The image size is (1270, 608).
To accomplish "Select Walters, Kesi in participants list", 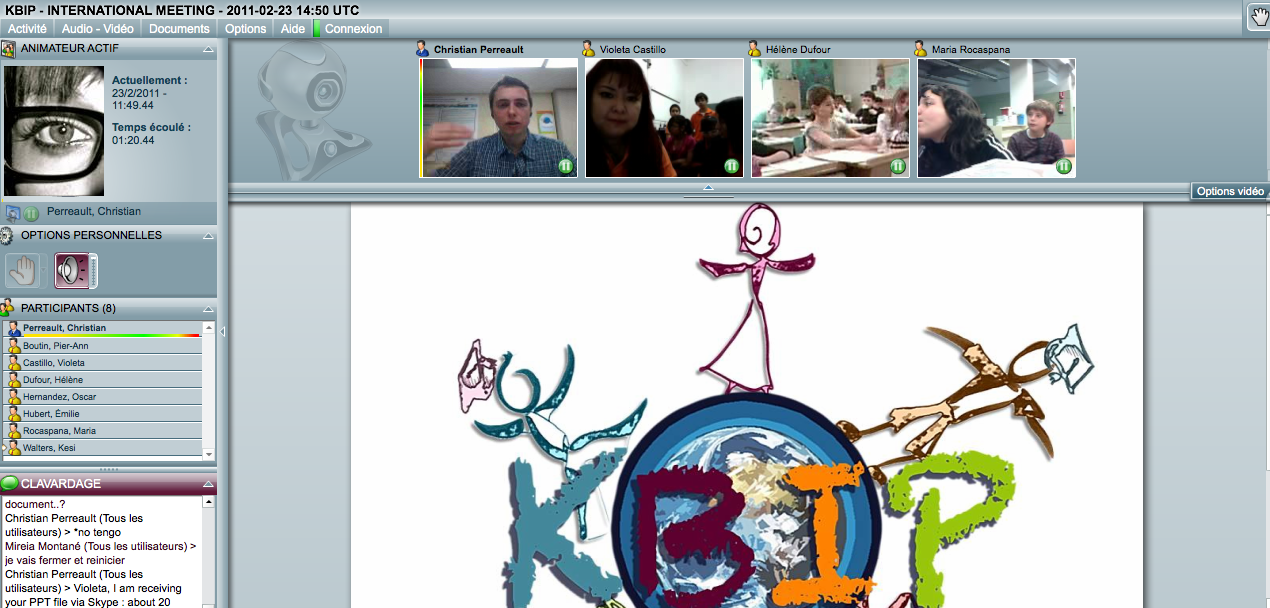I will pos(50,448).
